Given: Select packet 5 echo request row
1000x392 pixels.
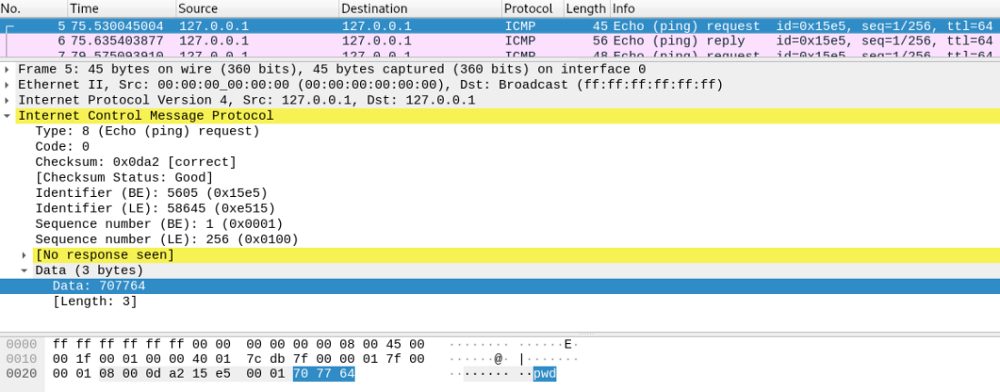Looking at the screenshot, I should 500,26.
